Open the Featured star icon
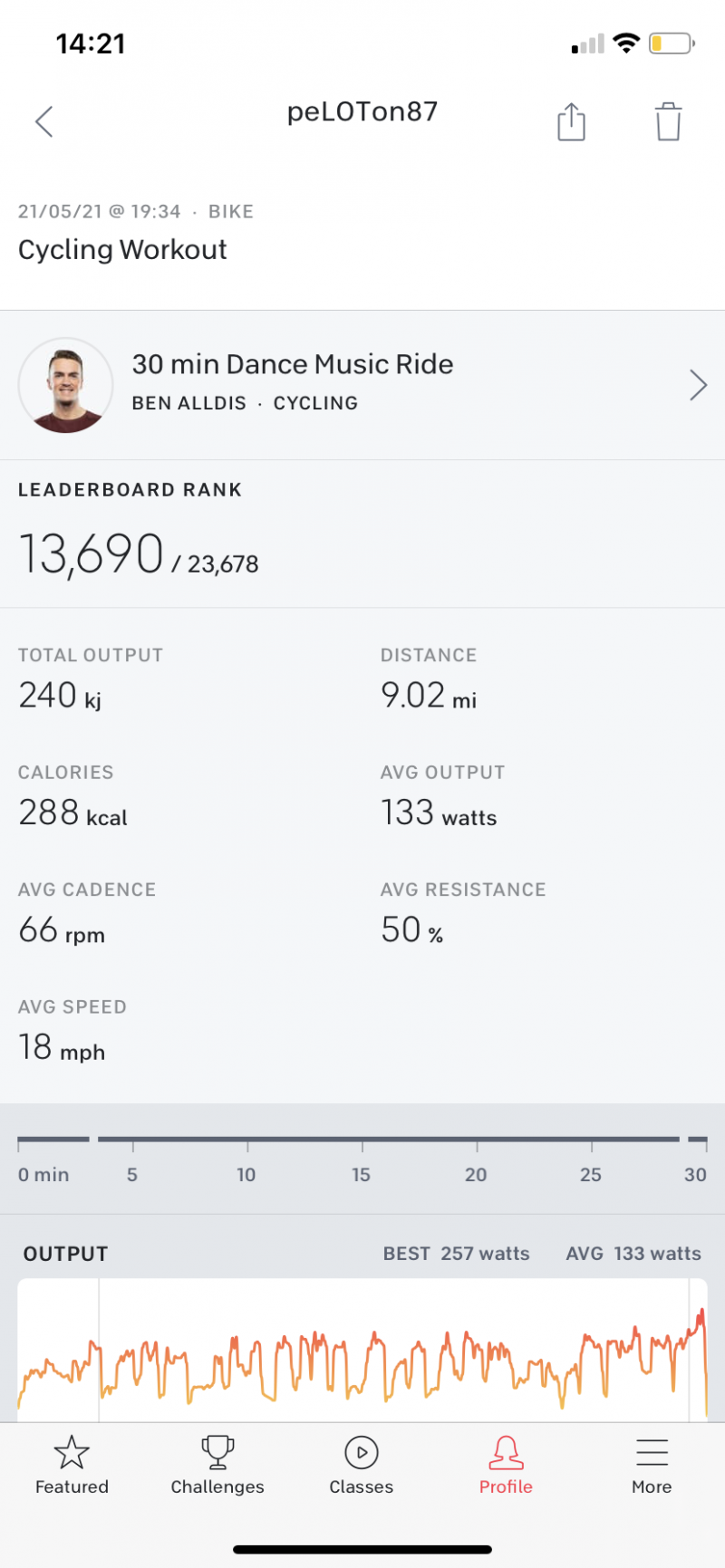 [72, 1452]
